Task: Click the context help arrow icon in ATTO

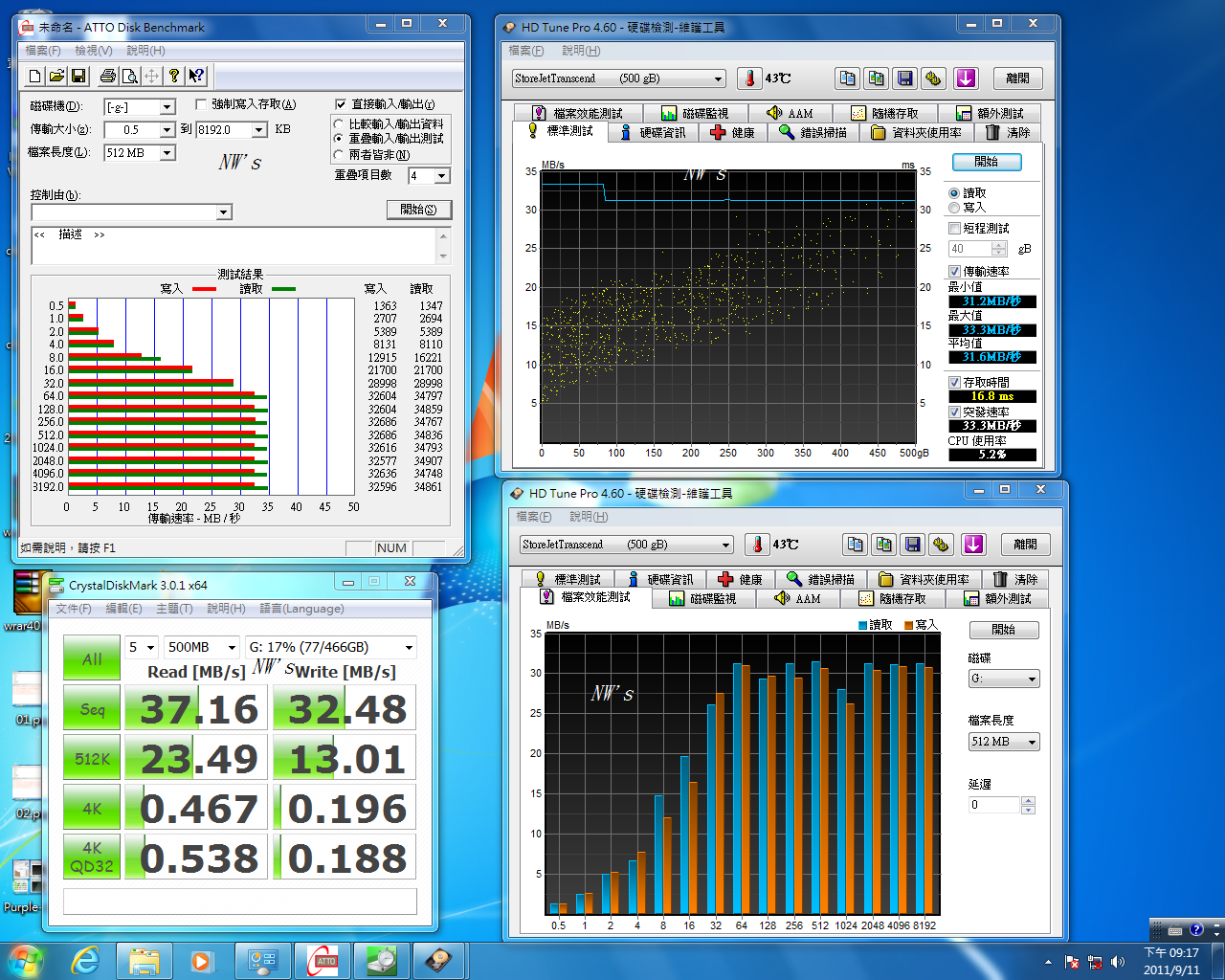Action: (x=196, y=76)
